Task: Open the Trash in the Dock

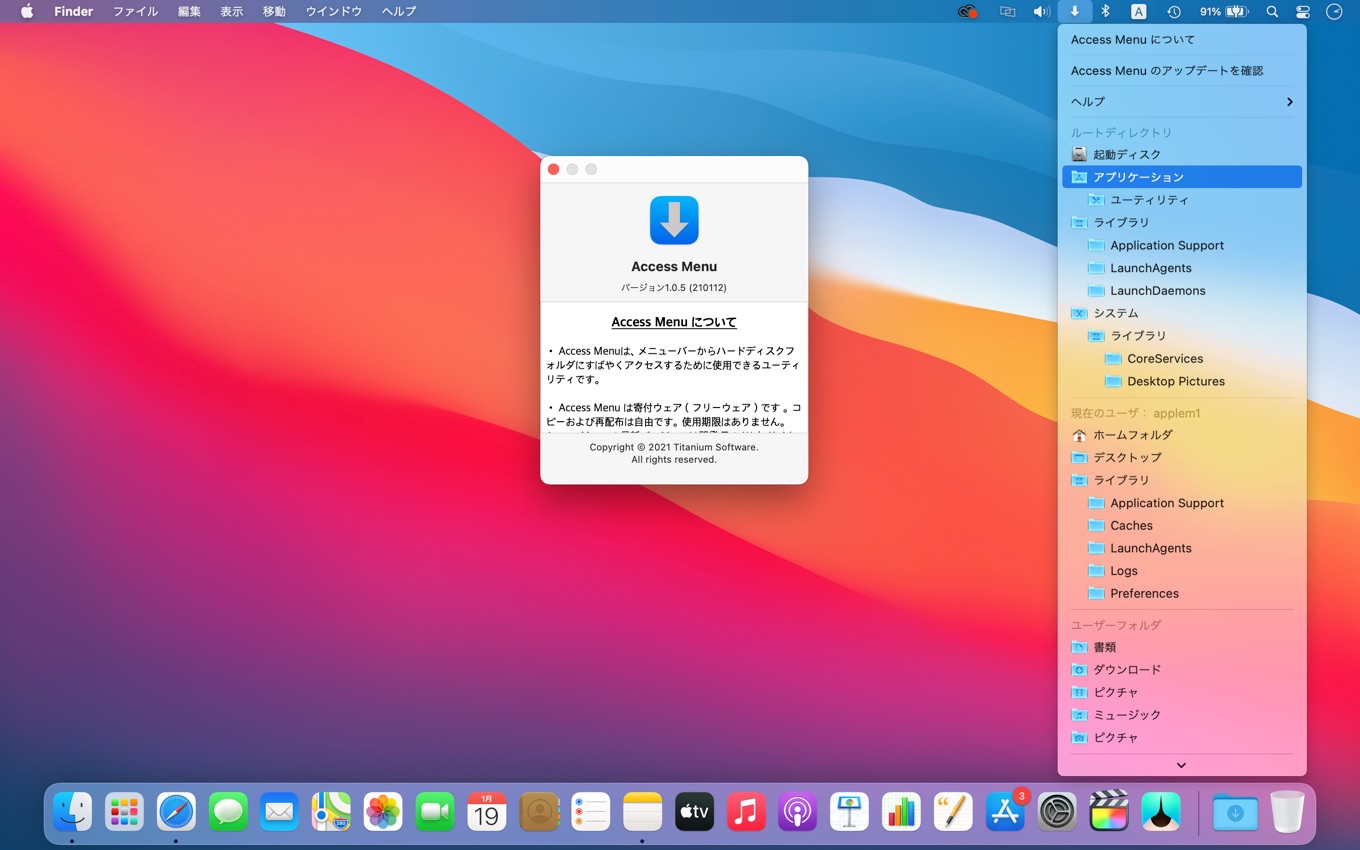Action: [x=1288, y=811]
